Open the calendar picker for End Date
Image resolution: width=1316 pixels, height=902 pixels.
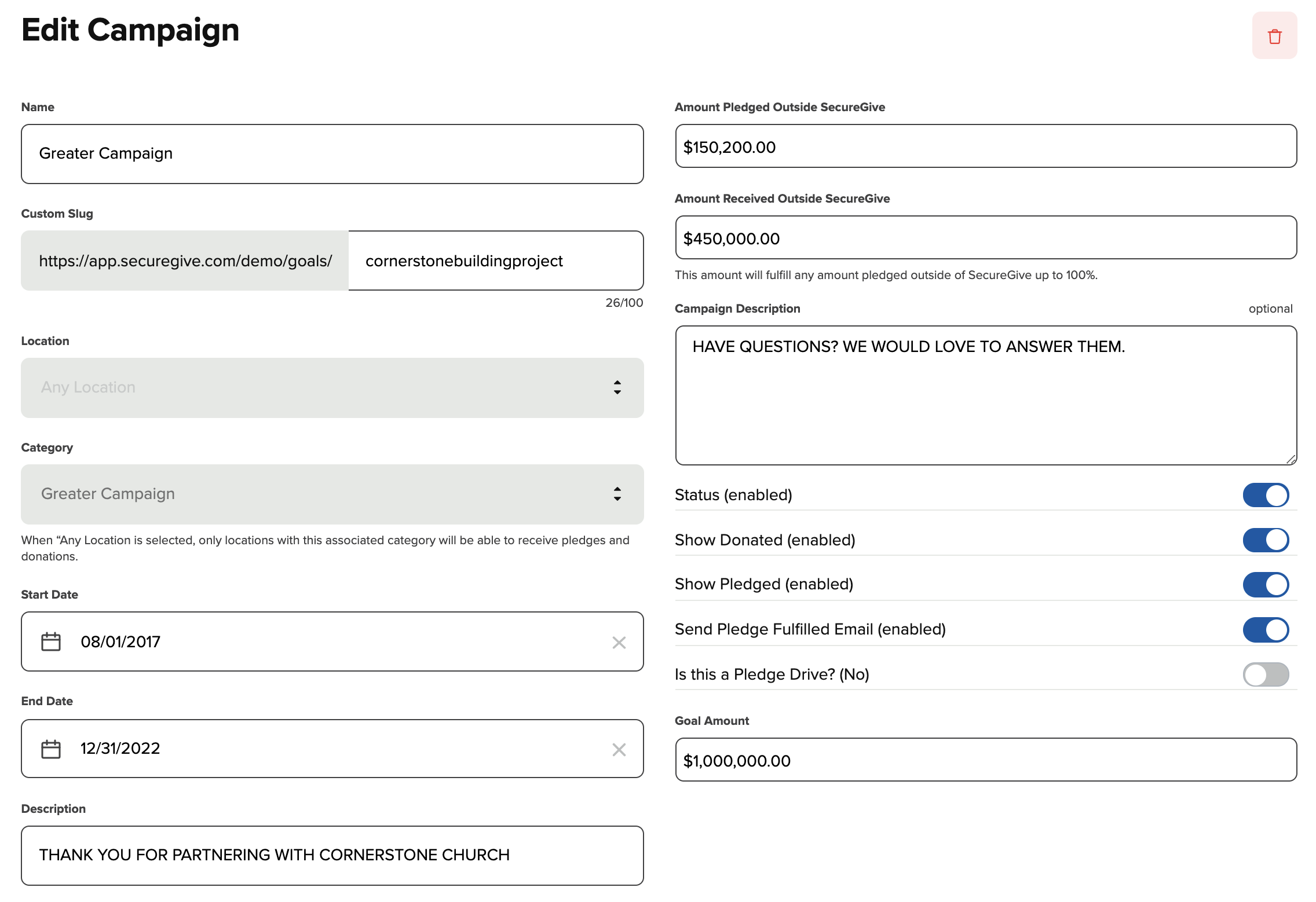click(x=51, y=749)
